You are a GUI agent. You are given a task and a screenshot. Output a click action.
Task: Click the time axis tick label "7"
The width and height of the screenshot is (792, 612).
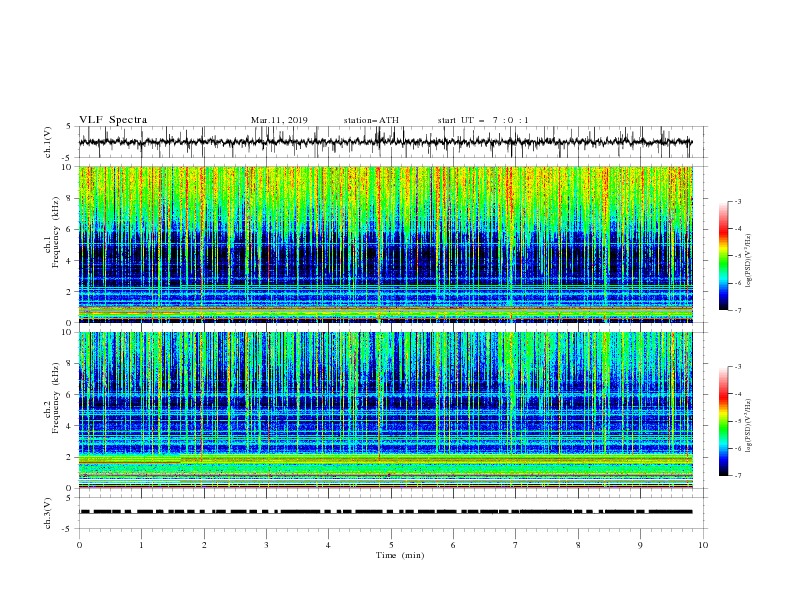pyautogui.click(x=516, y=545)
